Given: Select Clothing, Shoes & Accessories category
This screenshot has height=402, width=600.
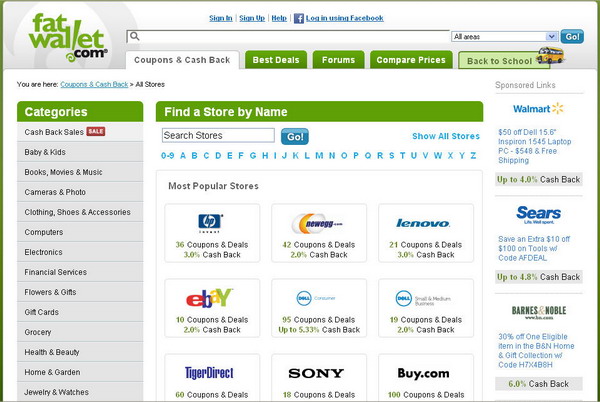Looking at the screenshot, I should pos(80,212).
